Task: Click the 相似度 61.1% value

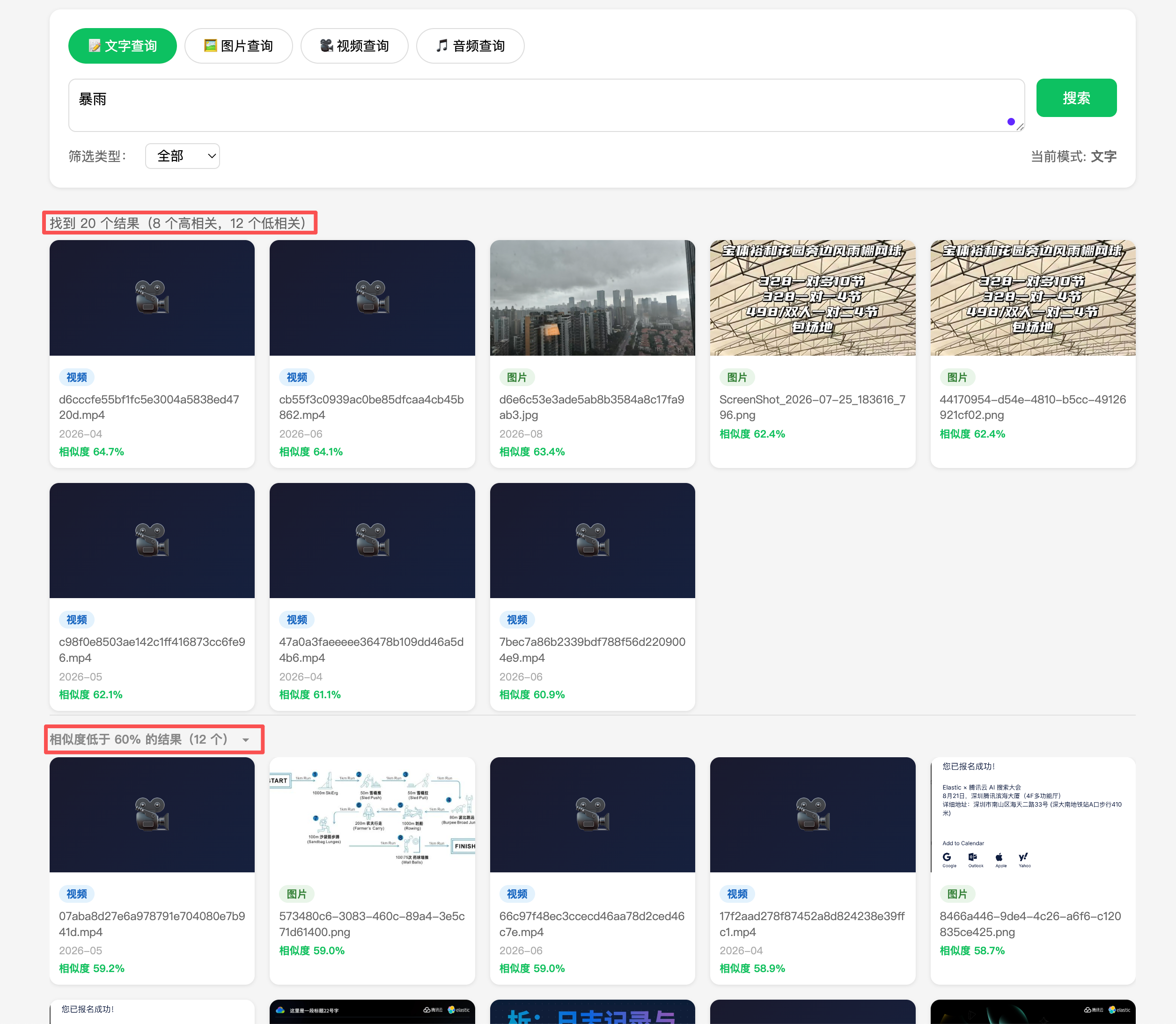Action: [310, 694]
